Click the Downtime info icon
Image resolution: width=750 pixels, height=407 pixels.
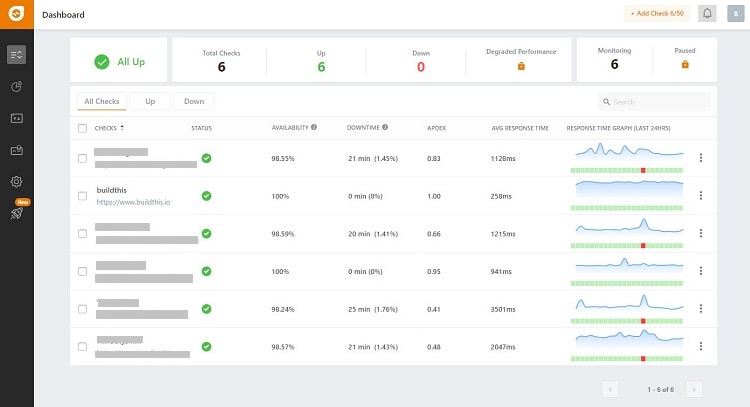coord(385,127)
